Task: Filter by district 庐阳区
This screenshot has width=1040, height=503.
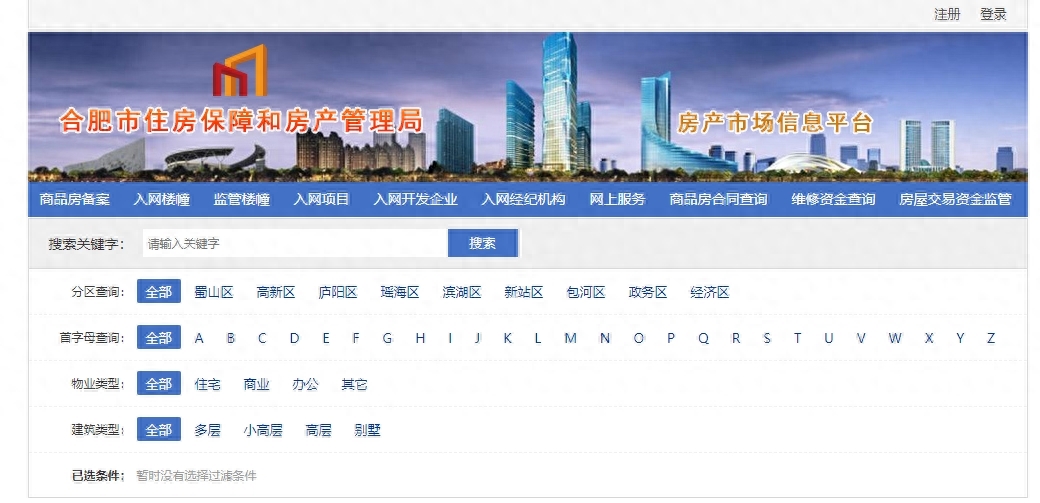Action: point(338,292)
